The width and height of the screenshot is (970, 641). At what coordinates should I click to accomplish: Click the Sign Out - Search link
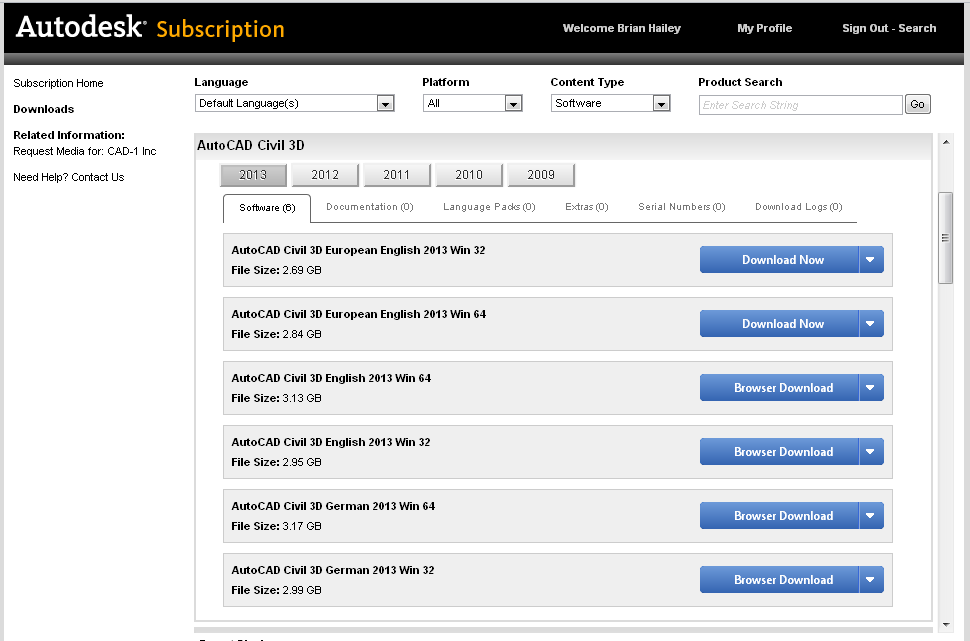click(x=889, y=28)
